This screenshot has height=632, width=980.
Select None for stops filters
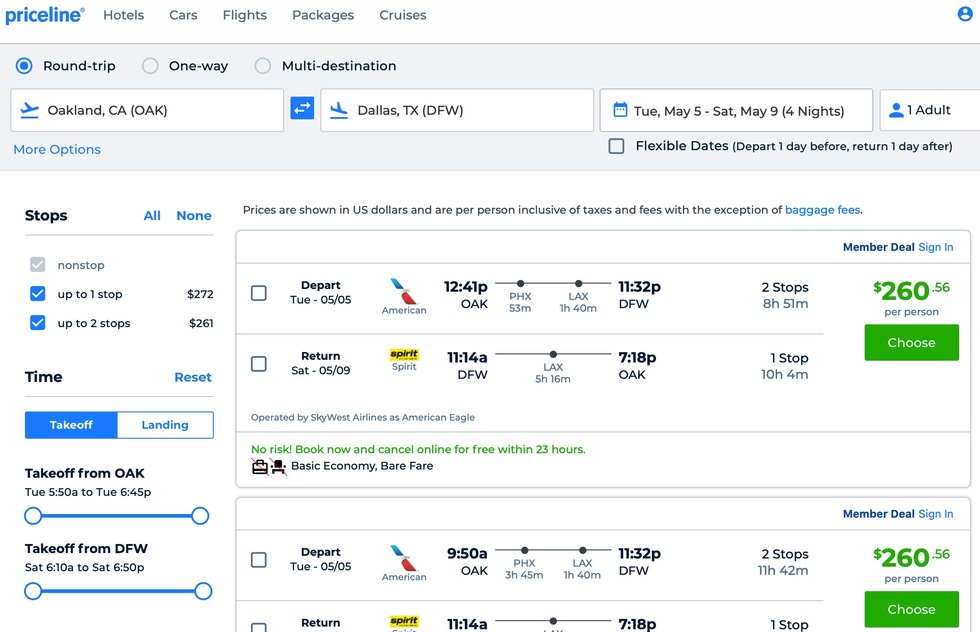(x=194, y=216)
